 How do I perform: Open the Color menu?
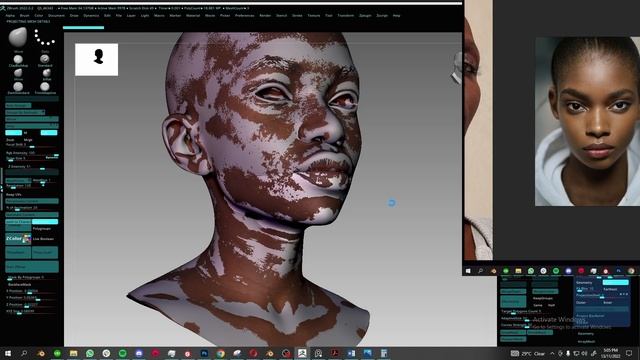coord(38,16)
